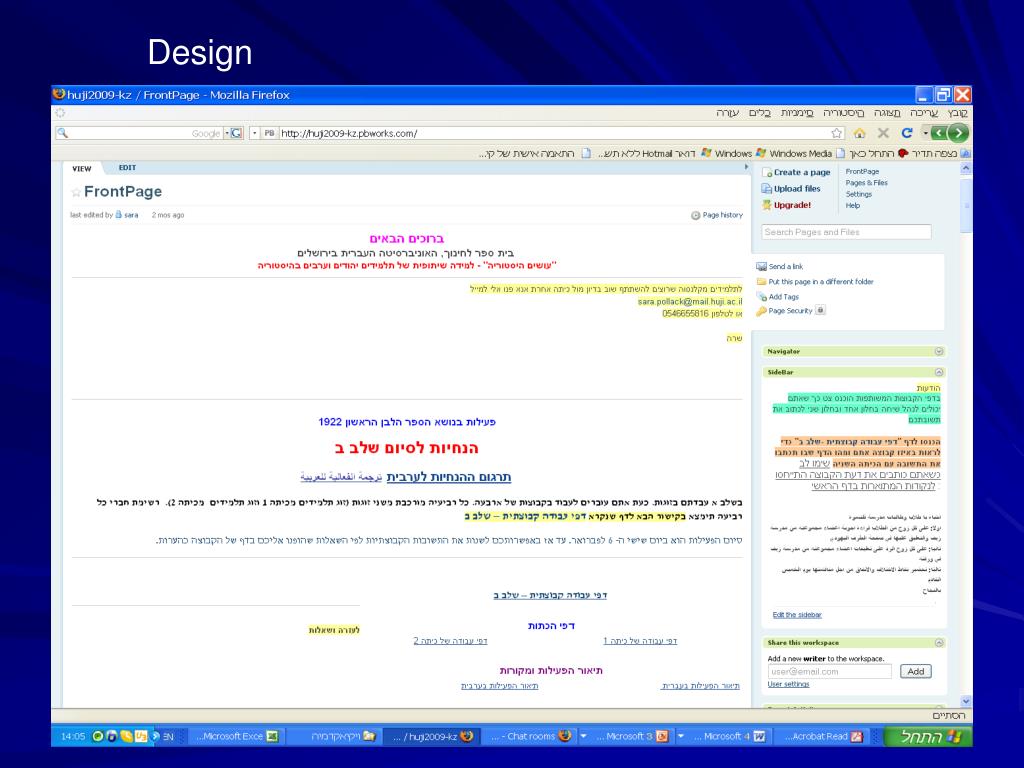Image resolution: width=1024 pixels, height=768 pixels.
Task: Click the Search Pages and Files field
Action: 846,232
